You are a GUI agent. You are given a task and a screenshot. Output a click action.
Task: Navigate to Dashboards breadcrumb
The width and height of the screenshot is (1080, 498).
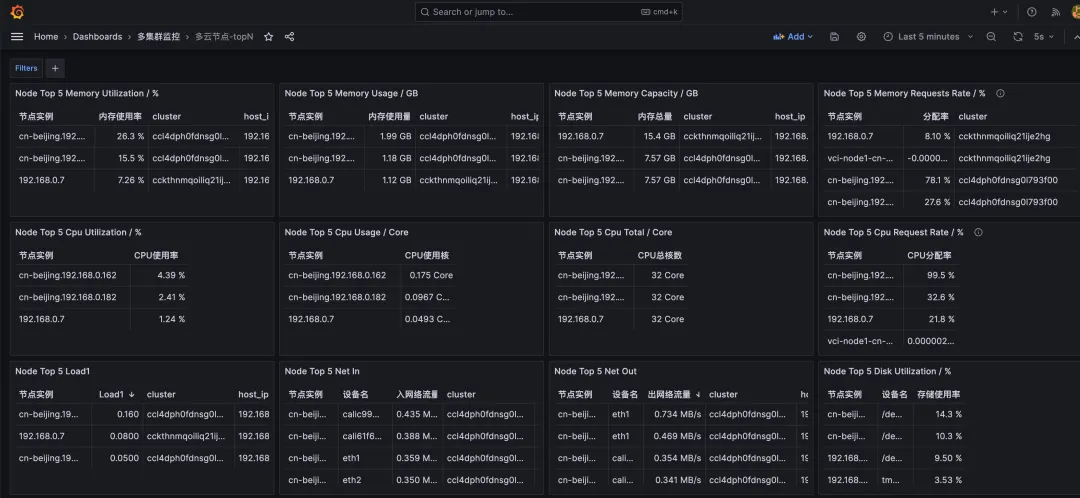(x=97, y=37)
